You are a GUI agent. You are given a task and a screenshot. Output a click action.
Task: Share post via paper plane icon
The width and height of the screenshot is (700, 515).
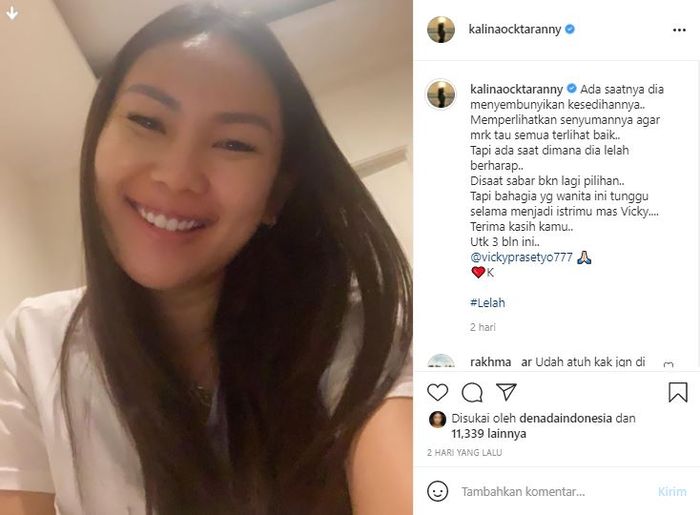(506, 392)
